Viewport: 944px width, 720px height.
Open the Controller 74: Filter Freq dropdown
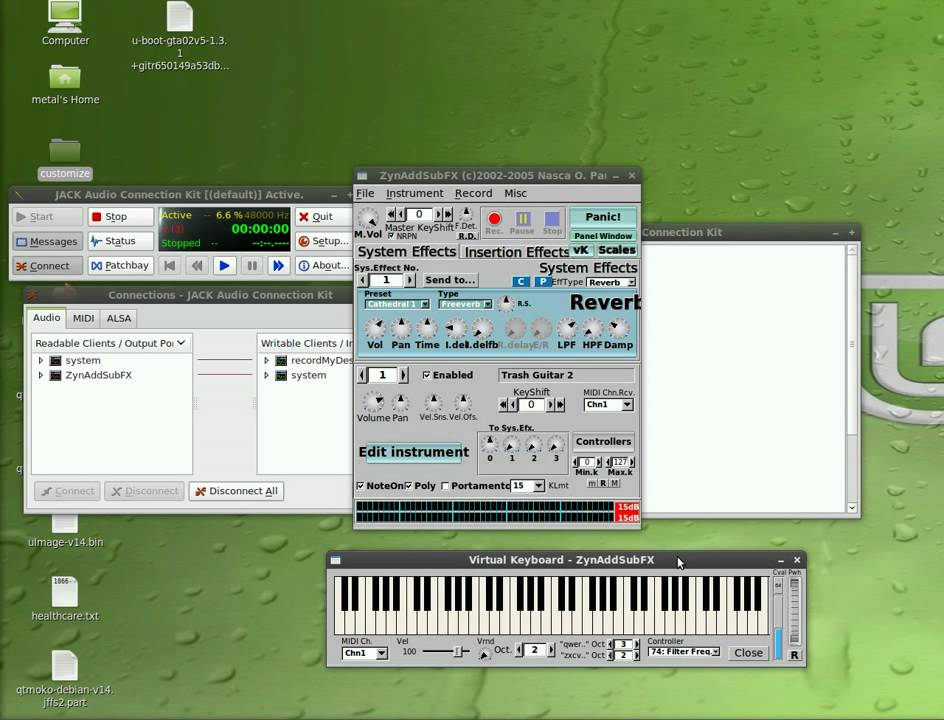click(x=683, y=651)
